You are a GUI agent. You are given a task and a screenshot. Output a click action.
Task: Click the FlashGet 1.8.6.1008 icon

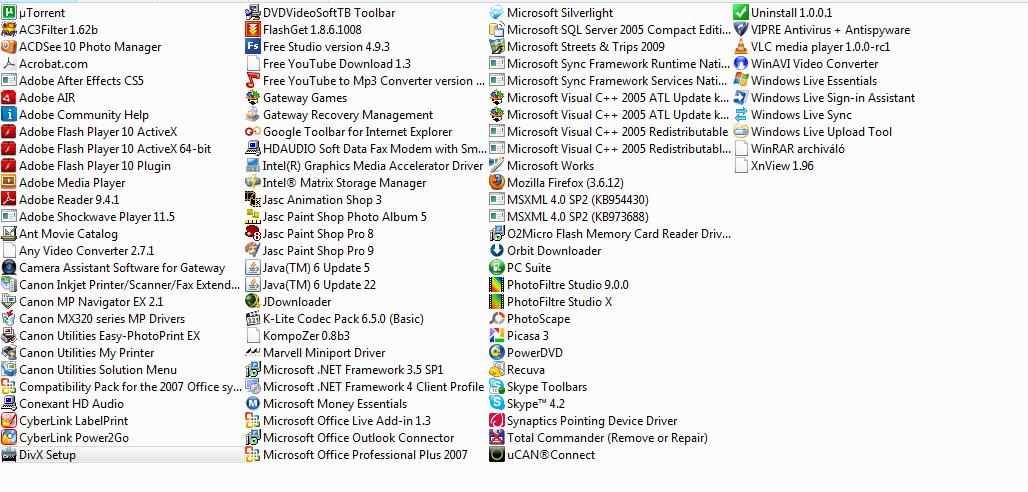252,30
